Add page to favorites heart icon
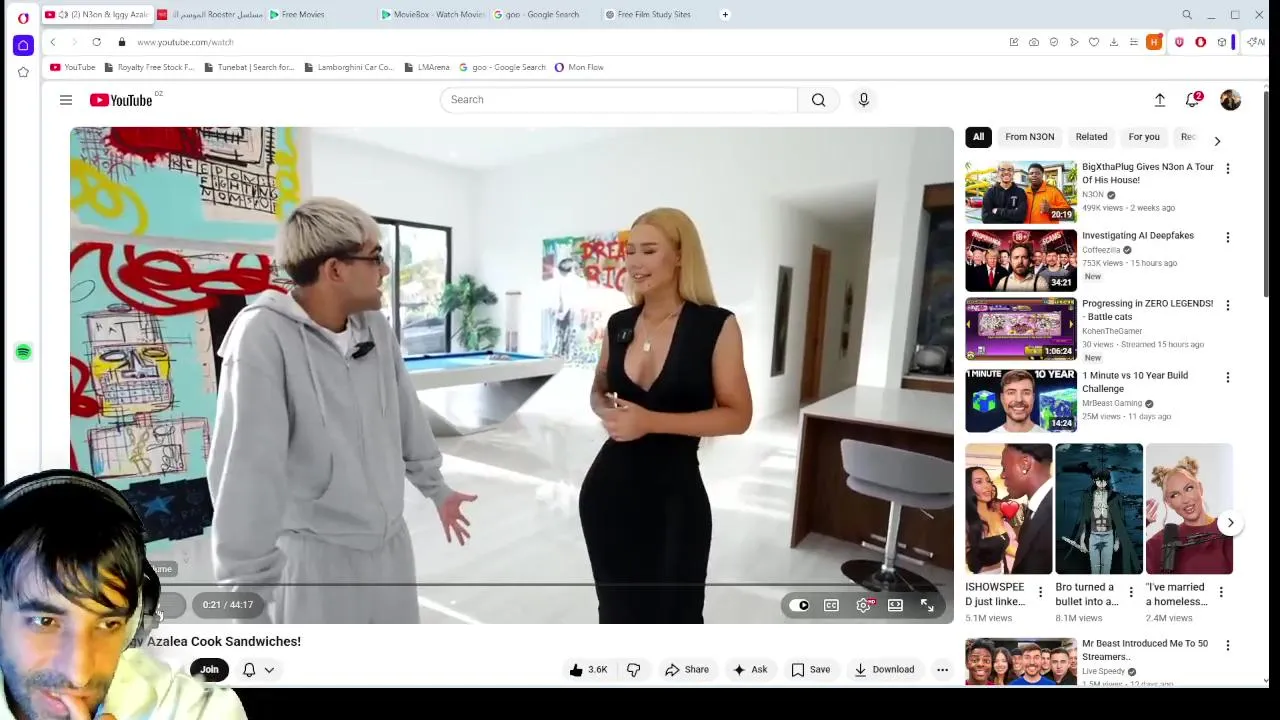Viewport: 1280px width, 720px height. (1094, 42)
